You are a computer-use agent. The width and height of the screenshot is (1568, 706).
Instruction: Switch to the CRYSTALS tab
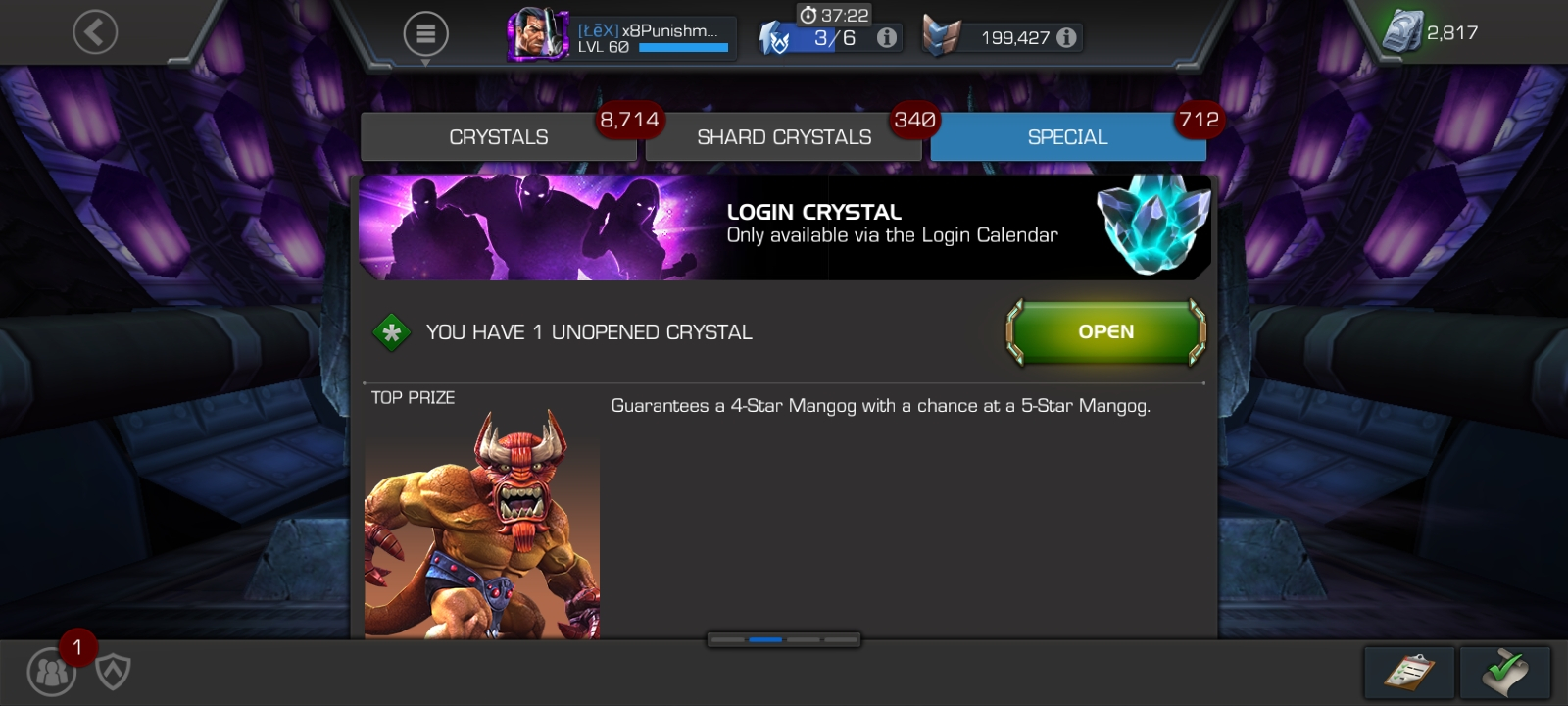499,137
